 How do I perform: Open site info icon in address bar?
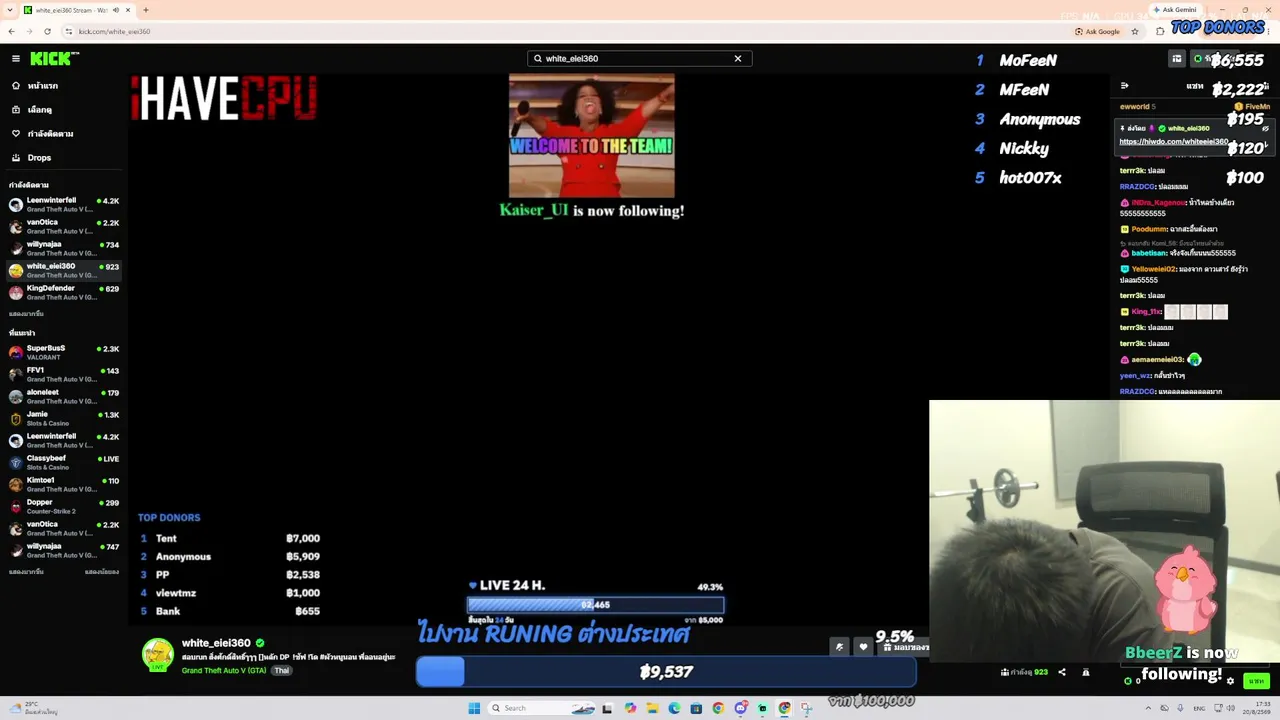70,31
